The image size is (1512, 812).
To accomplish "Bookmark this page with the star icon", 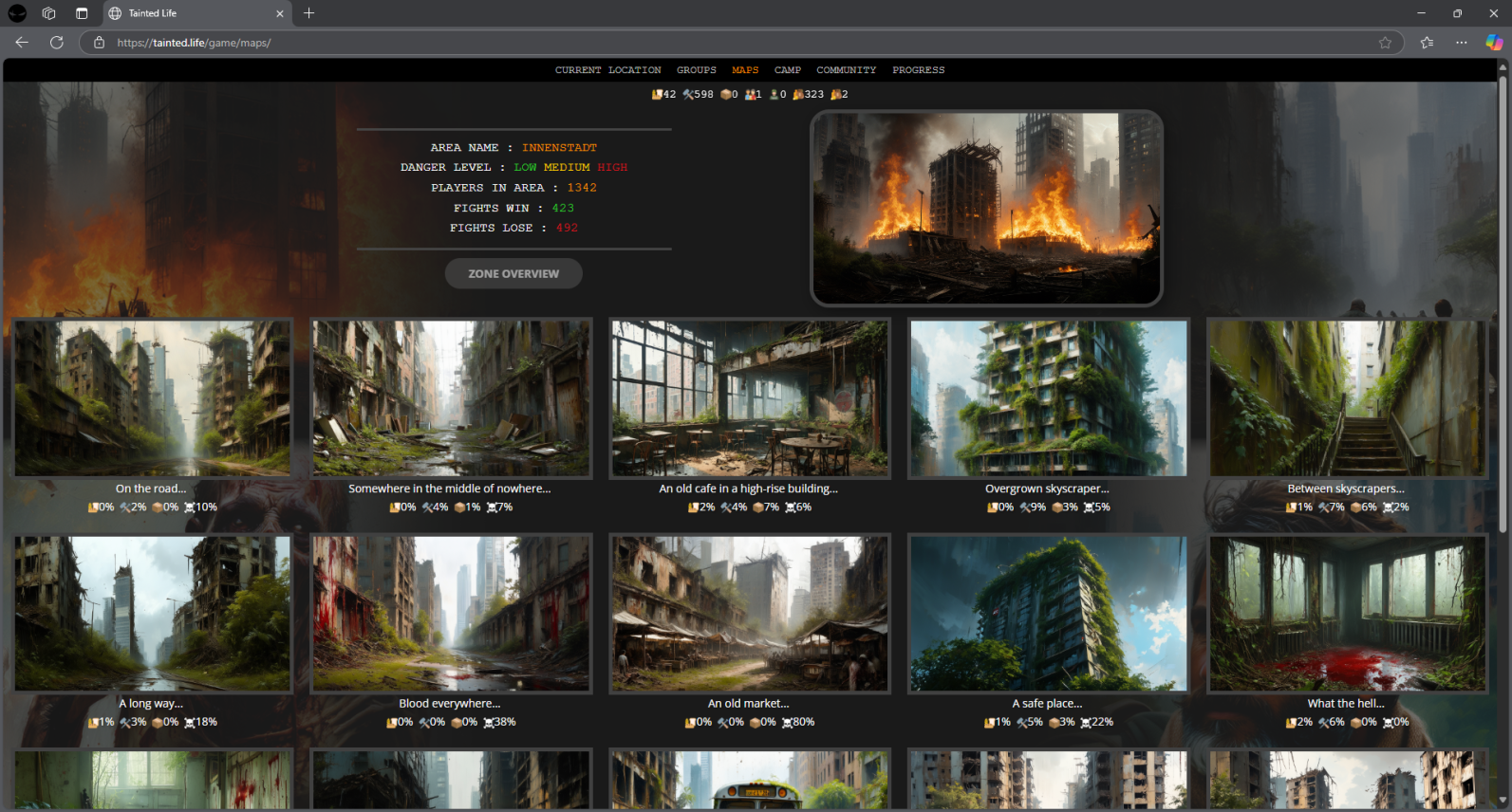I will pyautogui.click(x=1385, y=43).
